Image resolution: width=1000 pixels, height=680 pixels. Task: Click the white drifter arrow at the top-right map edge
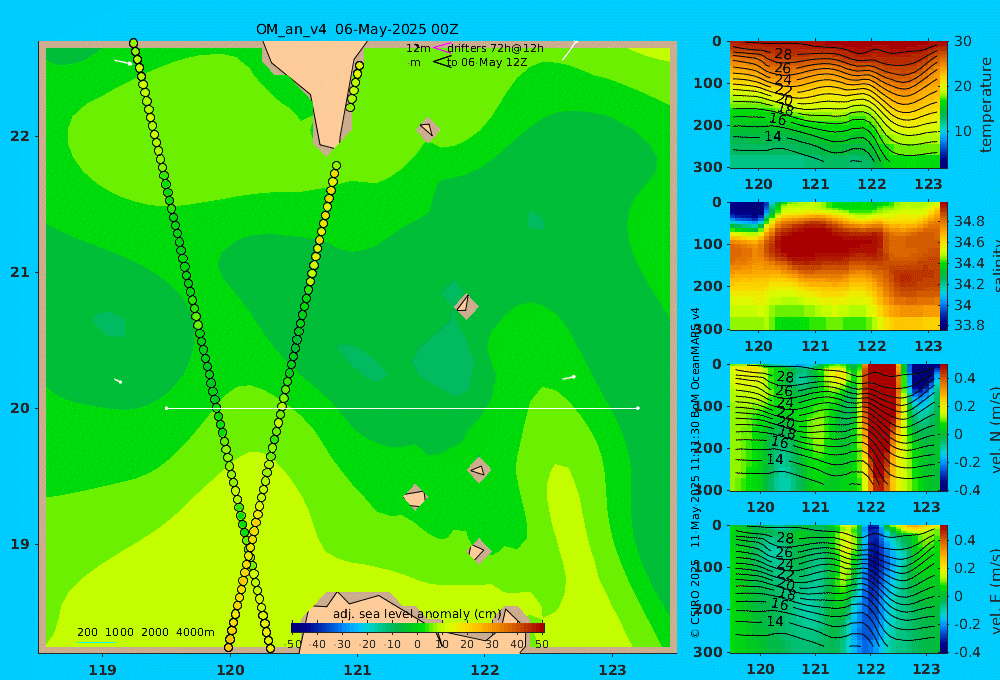570,50
